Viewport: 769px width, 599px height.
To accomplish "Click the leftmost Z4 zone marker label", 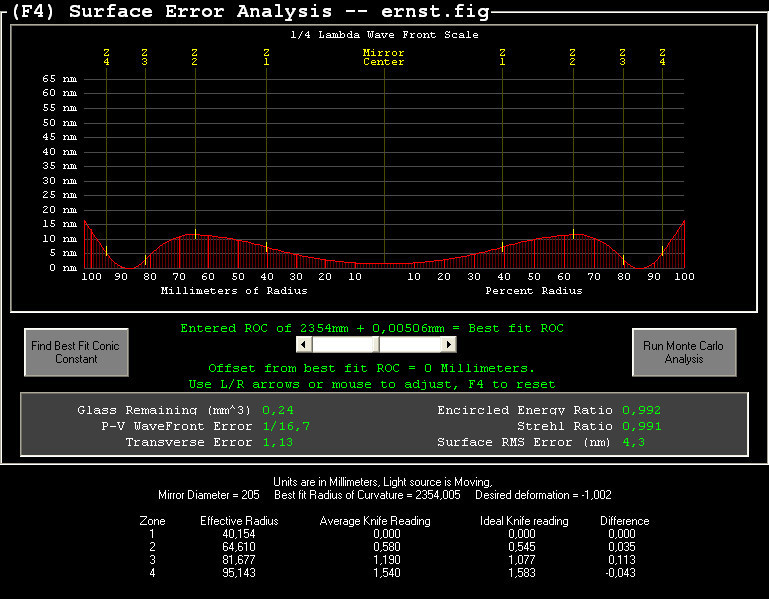I will [x=106, y=57].
